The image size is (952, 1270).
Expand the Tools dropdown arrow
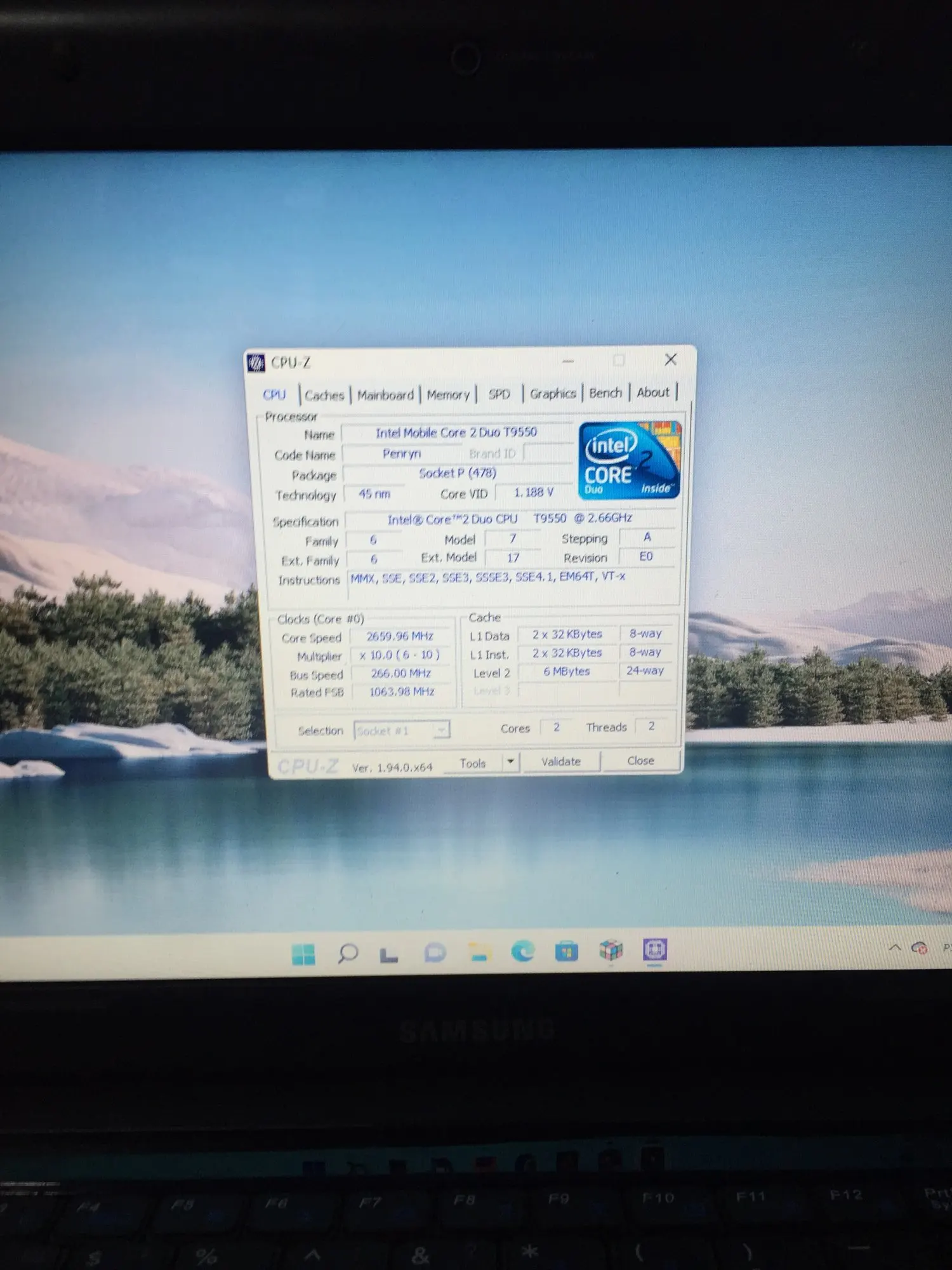(511, 762)
